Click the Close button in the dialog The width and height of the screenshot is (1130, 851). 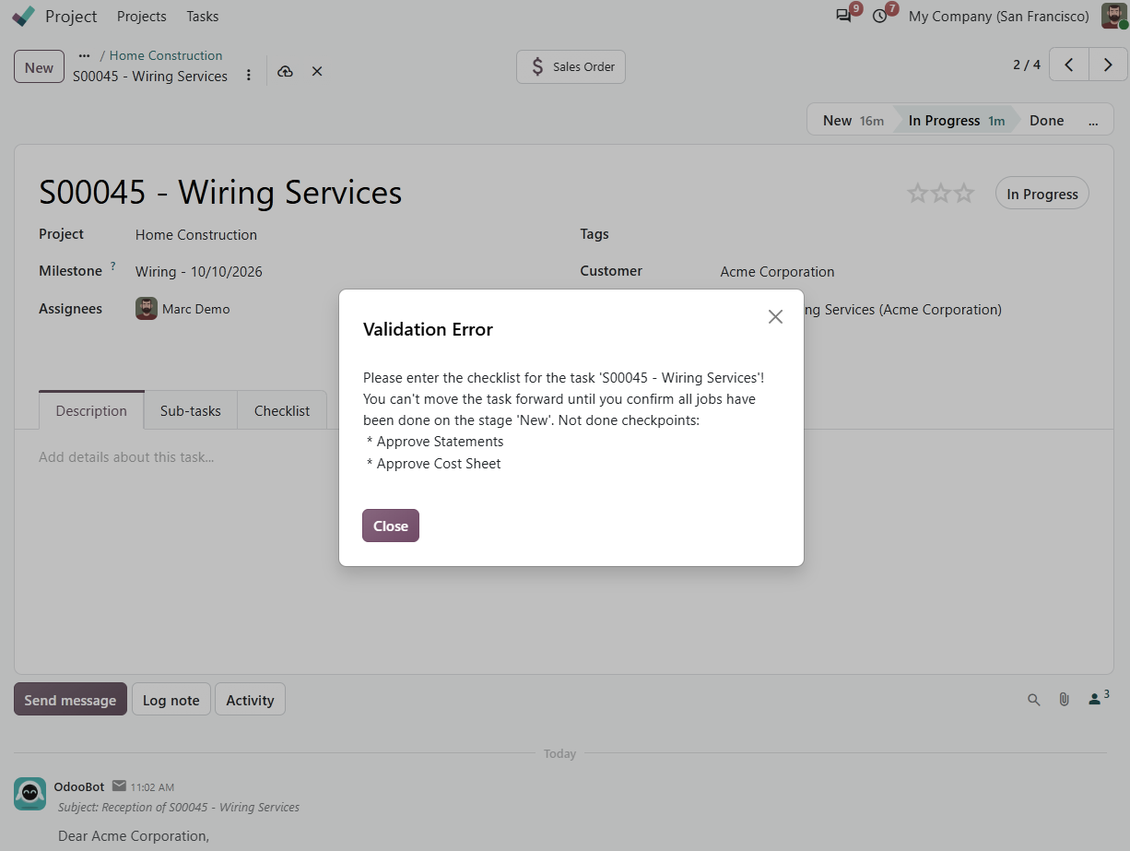(x=391, y=526)
